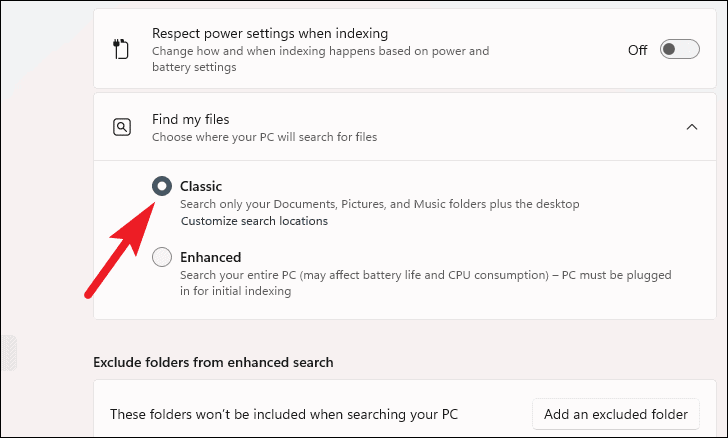Click the Off label beside the toggle
Image resolution: width=728 pixels, height=438 pixels.
coord(637,50)
